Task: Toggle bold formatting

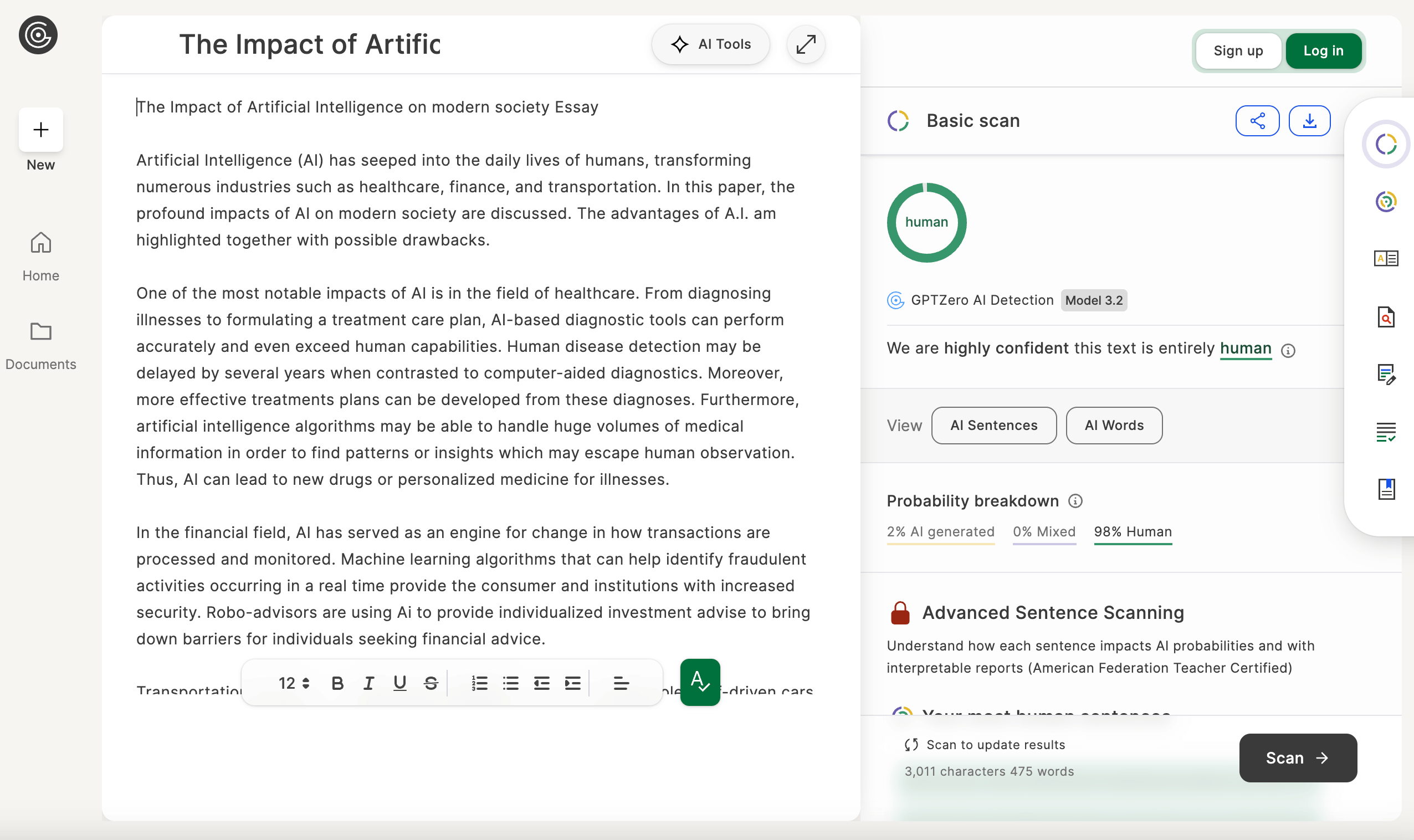Action: (337, 683)
